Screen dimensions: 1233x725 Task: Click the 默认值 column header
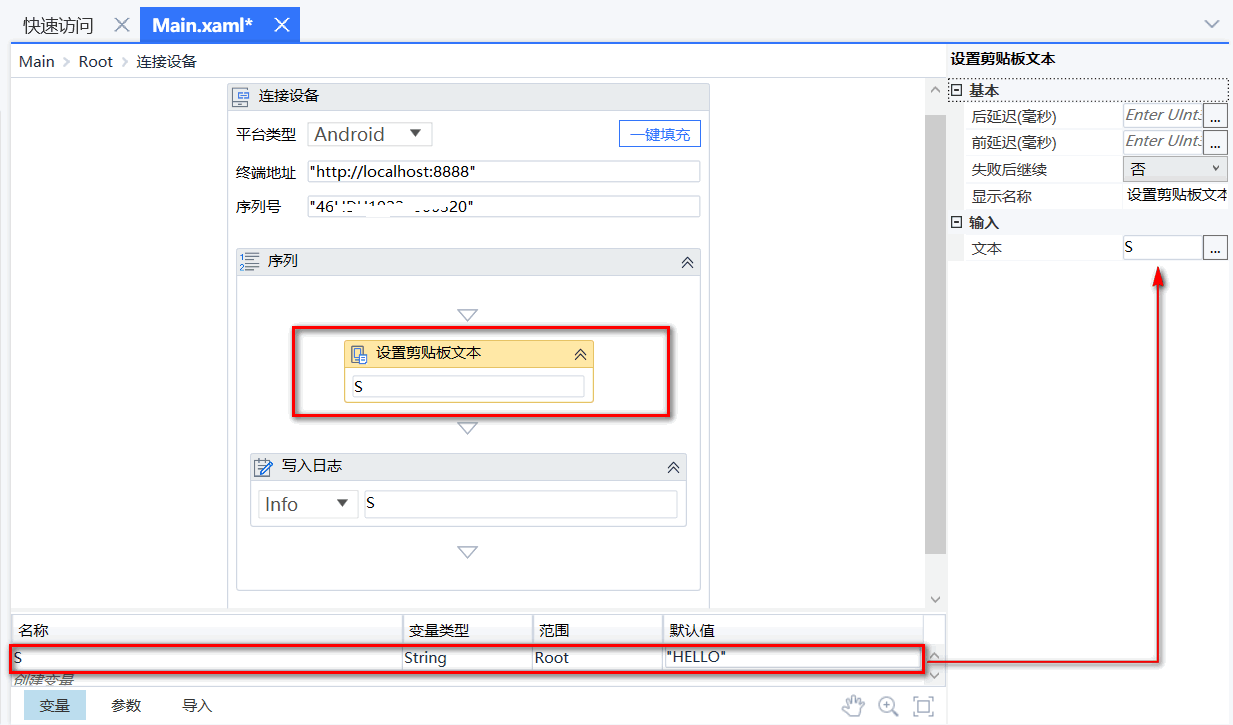coord(791,631)
